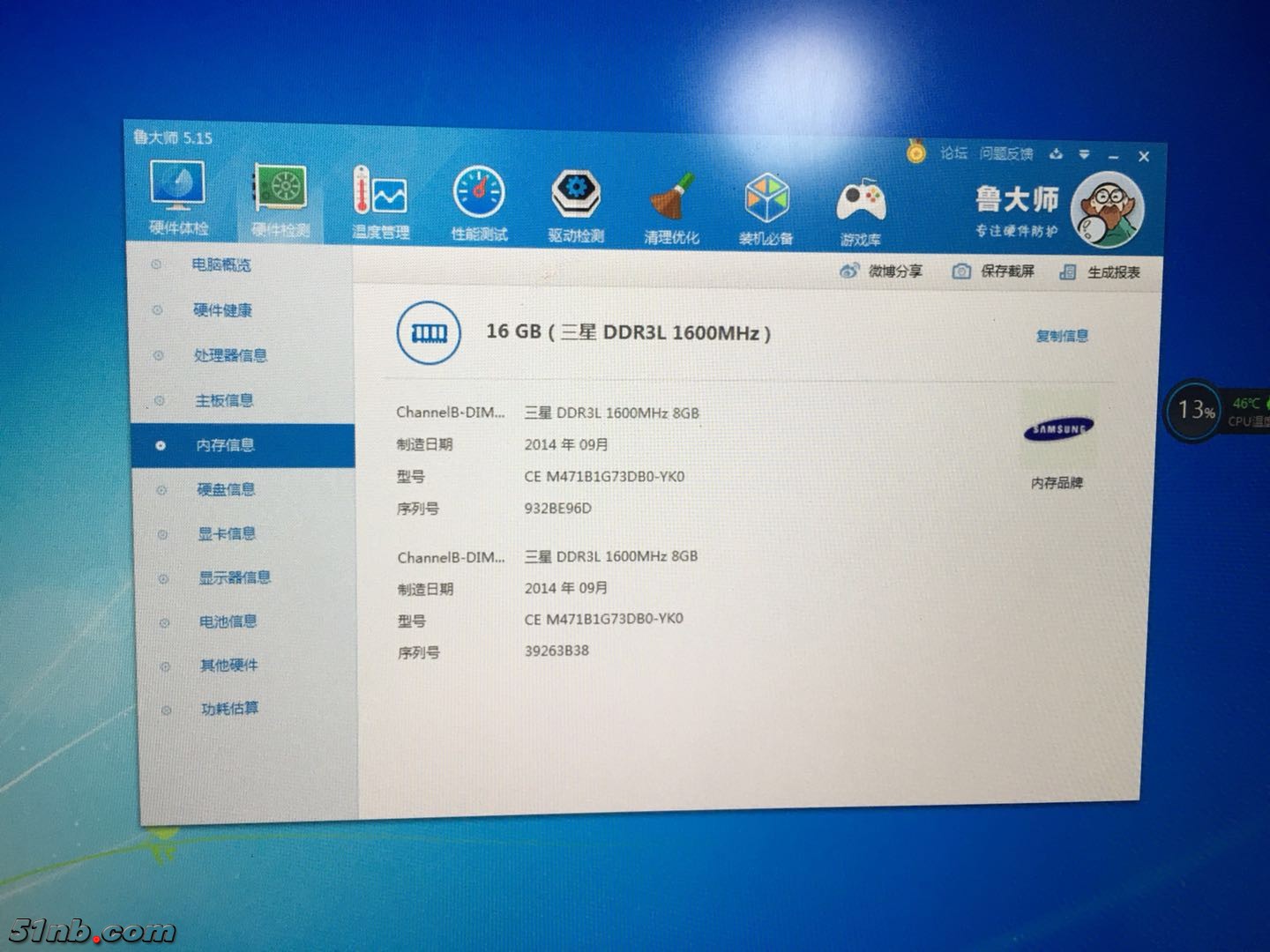Click 生成报表 generate report button

[1101, 272]
